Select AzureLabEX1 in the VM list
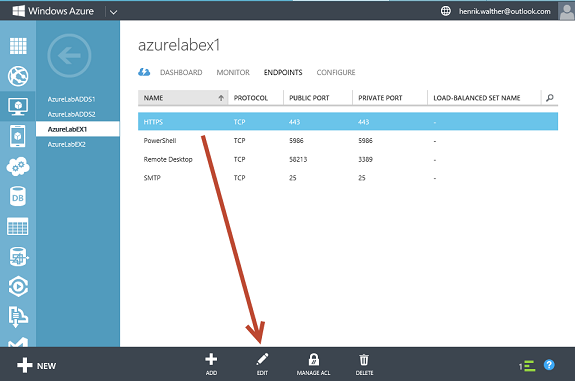The height and width of the screenshot is (381, 575). pyautogui.click(x=78, y=129)
